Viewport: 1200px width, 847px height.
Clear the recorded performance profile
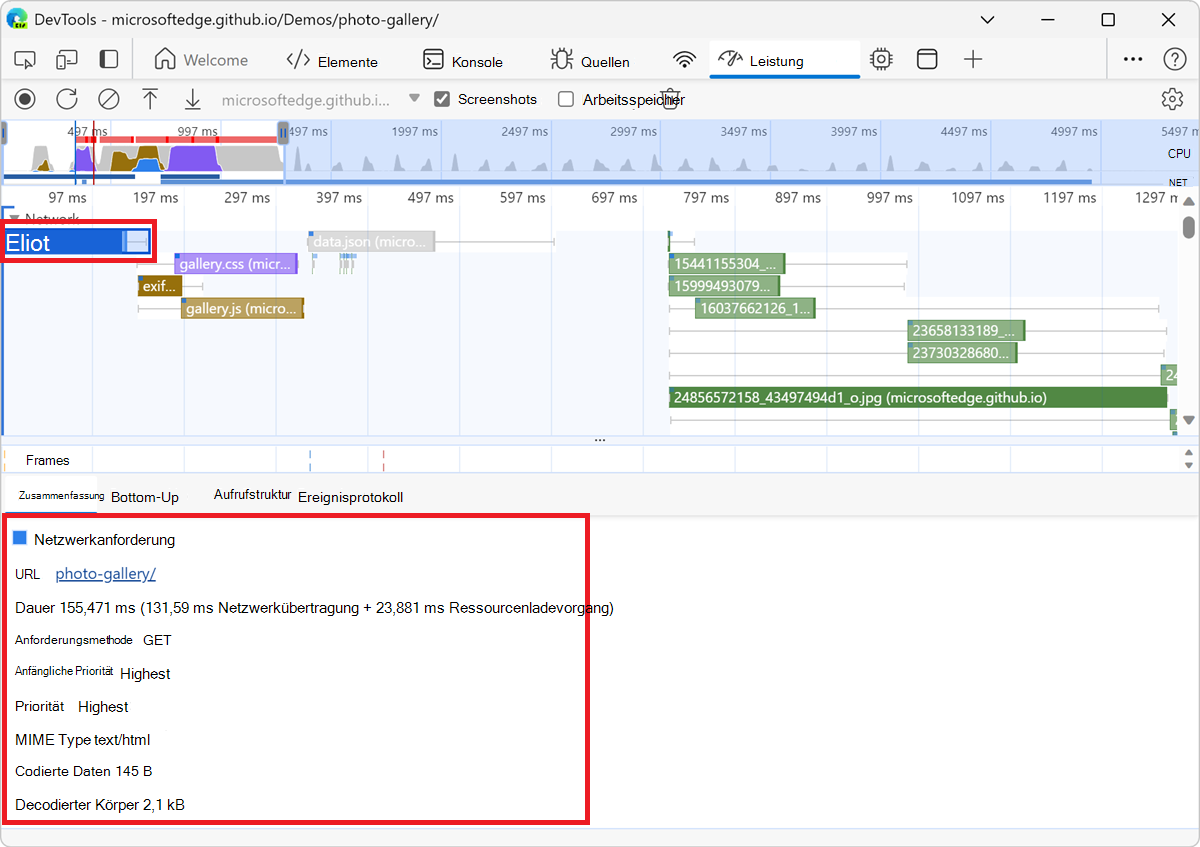[109, 99]
